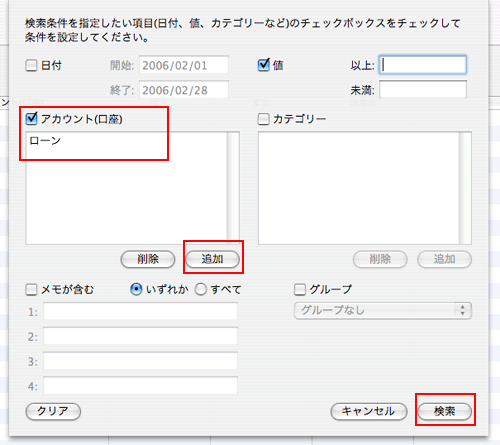Click the account list scrollbar
The image size is (500, 445).
(x=233, y=188)
